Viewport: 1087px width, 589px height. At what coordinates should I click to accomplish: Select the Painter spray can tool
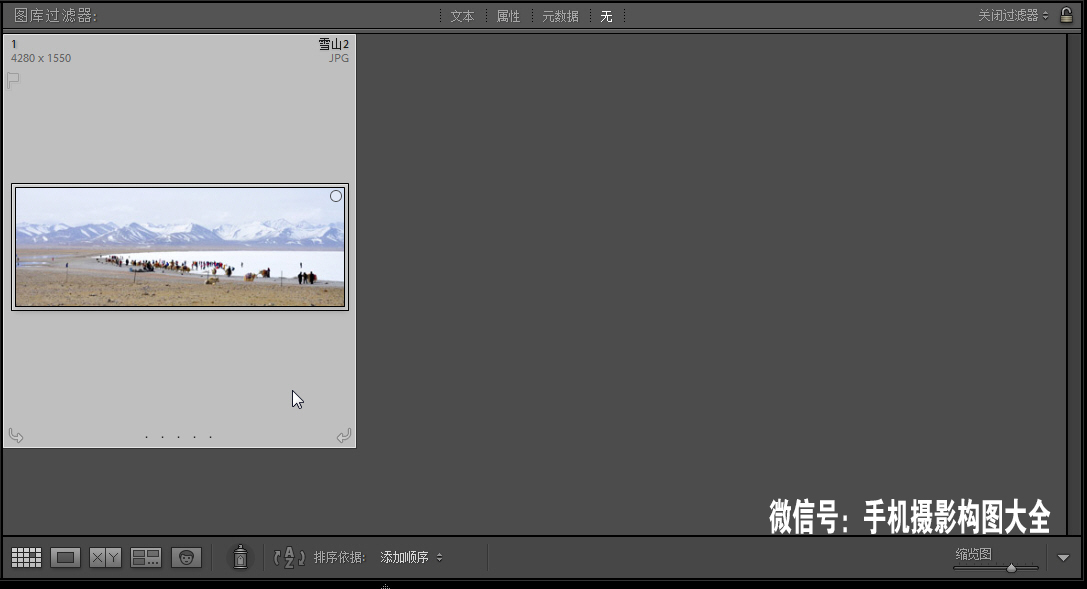[240, 557]
